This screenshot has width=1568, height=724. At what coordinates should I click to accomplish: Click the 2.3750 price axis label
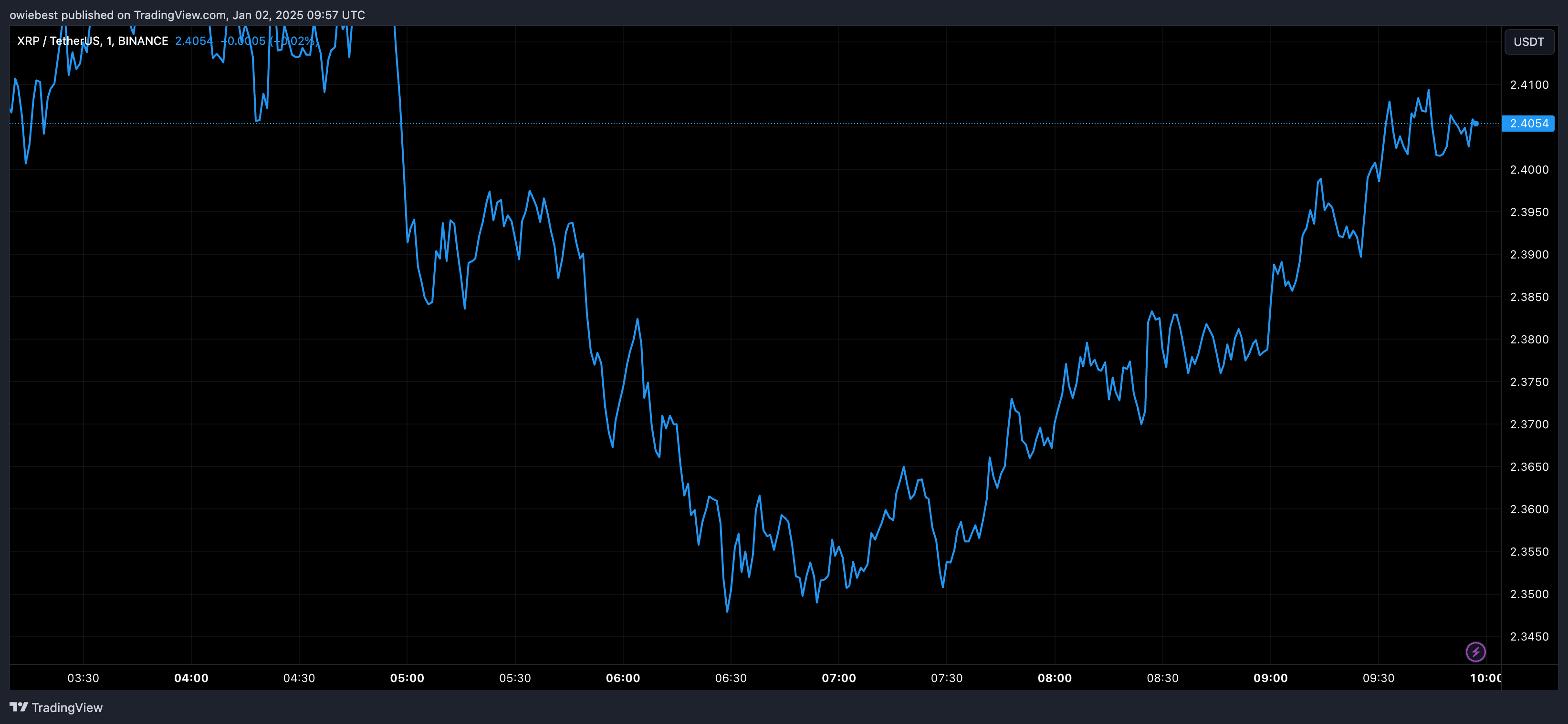tap(1529, 382)
